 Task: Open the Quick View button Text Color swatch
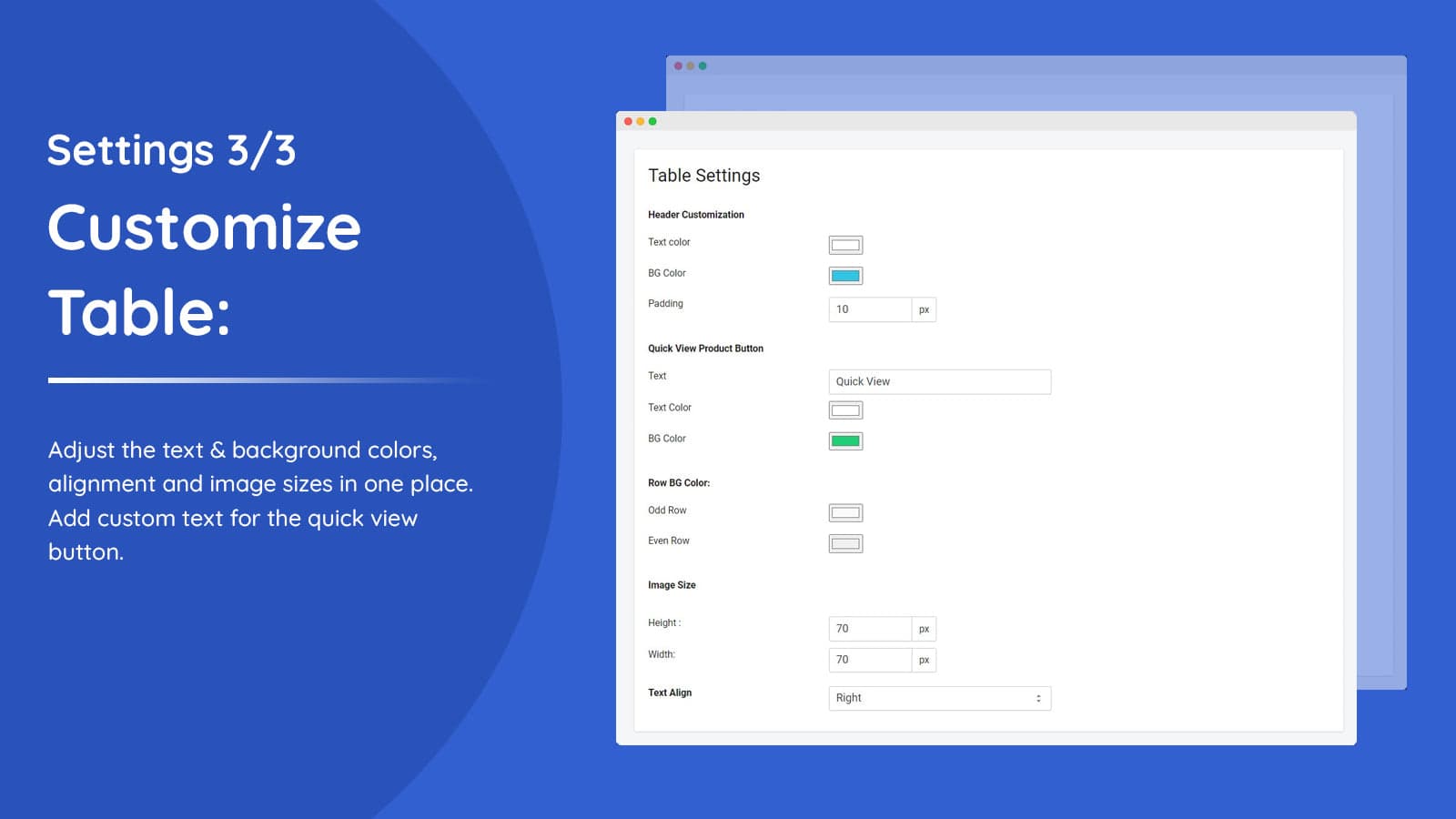click(845, 410)
